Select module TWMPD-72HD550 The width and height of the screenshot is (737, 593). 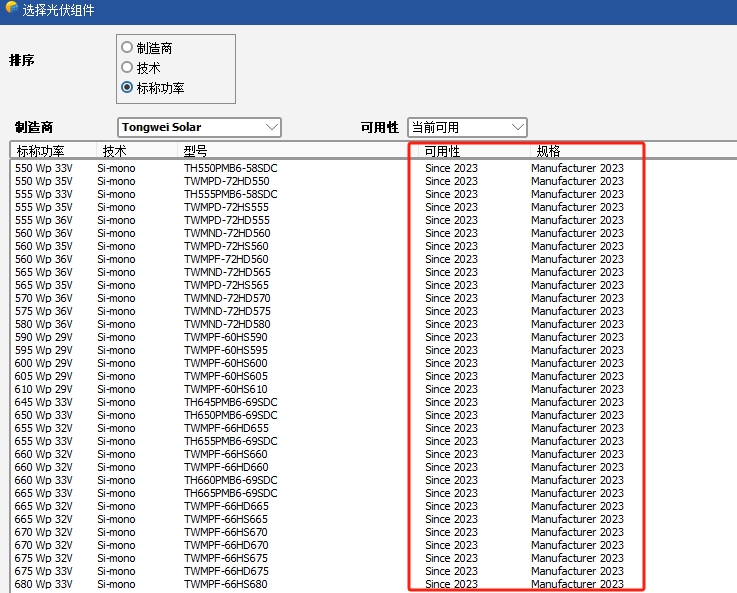point(227,181)
